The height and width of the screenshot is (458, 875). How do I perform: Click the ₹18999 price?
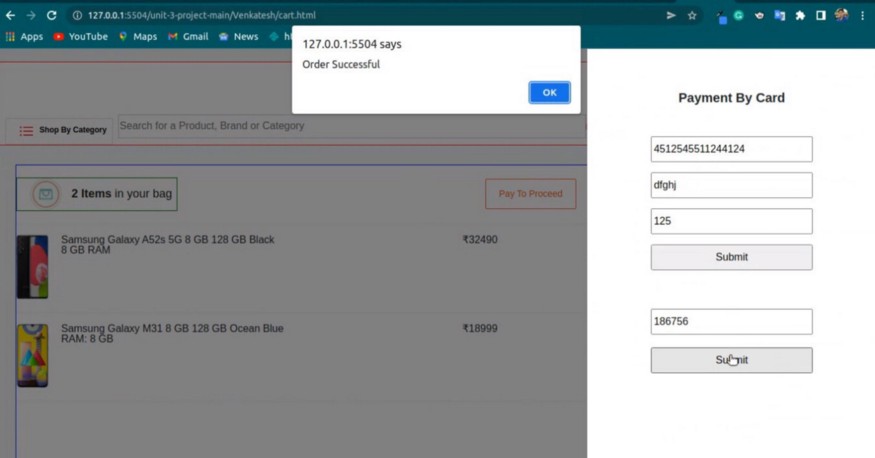480,328
